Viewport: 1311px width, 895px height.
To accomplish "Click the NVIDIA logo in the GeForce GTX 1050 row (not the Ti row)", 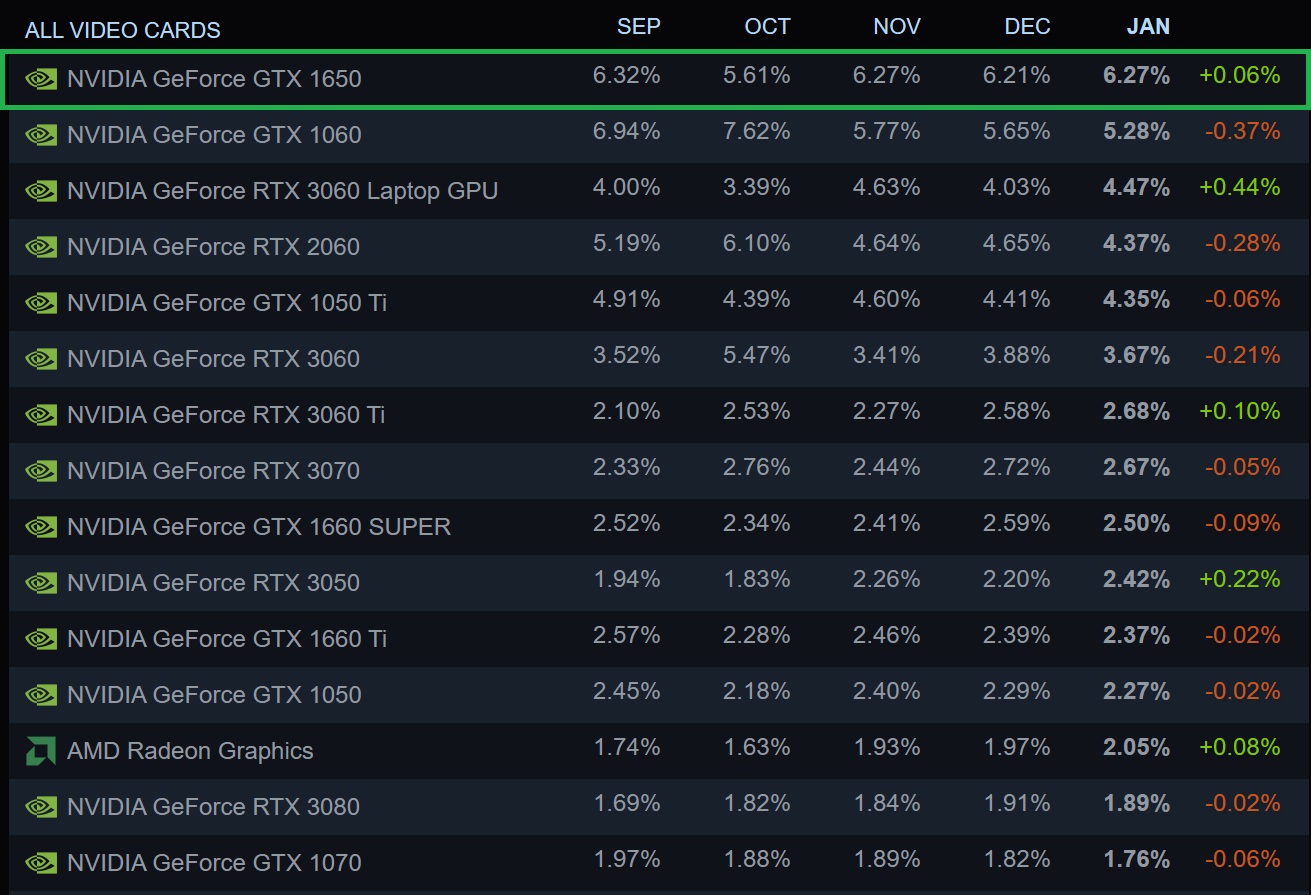I will pos(41,695).
